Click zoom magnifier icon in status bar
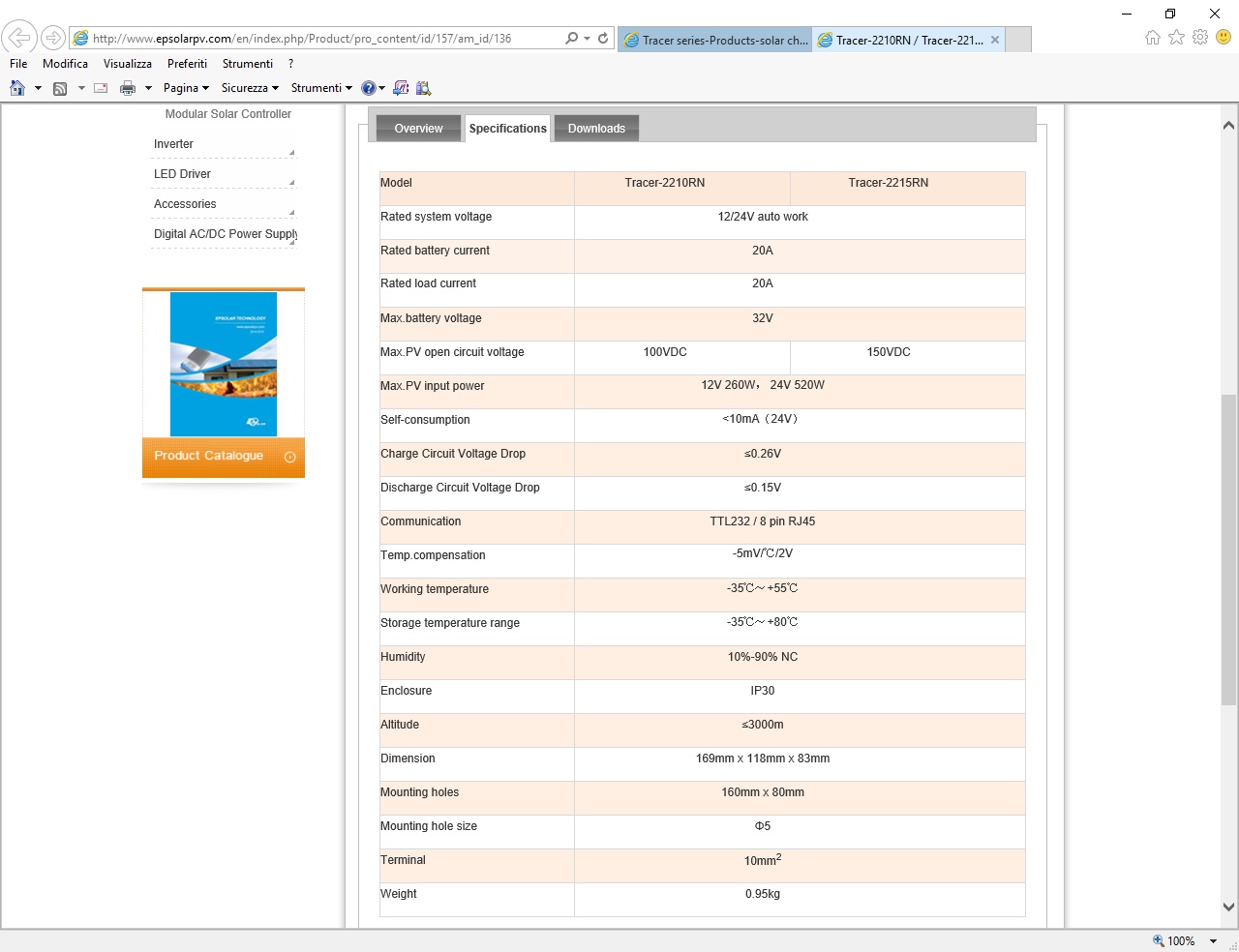The image size is (1239, 952). pyautogui.click(x=1158, y=940)
